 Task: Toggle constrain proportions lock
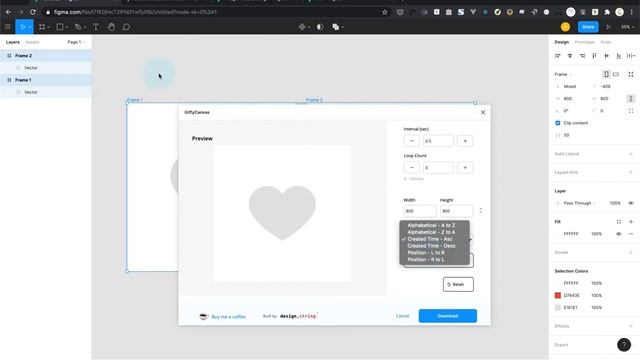click(x=631, y=98)
